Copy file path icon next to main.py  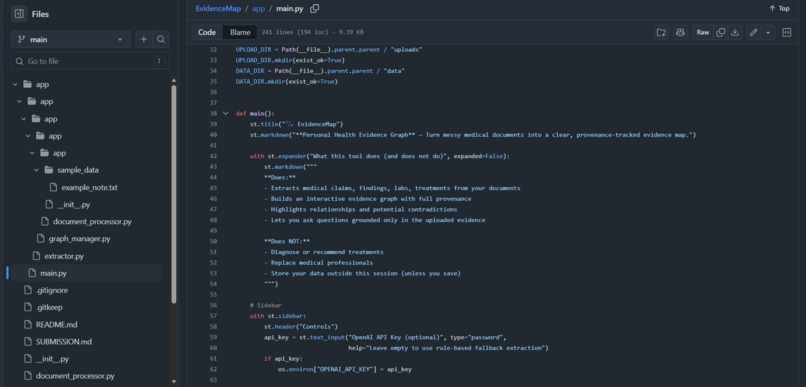point(315,9)
